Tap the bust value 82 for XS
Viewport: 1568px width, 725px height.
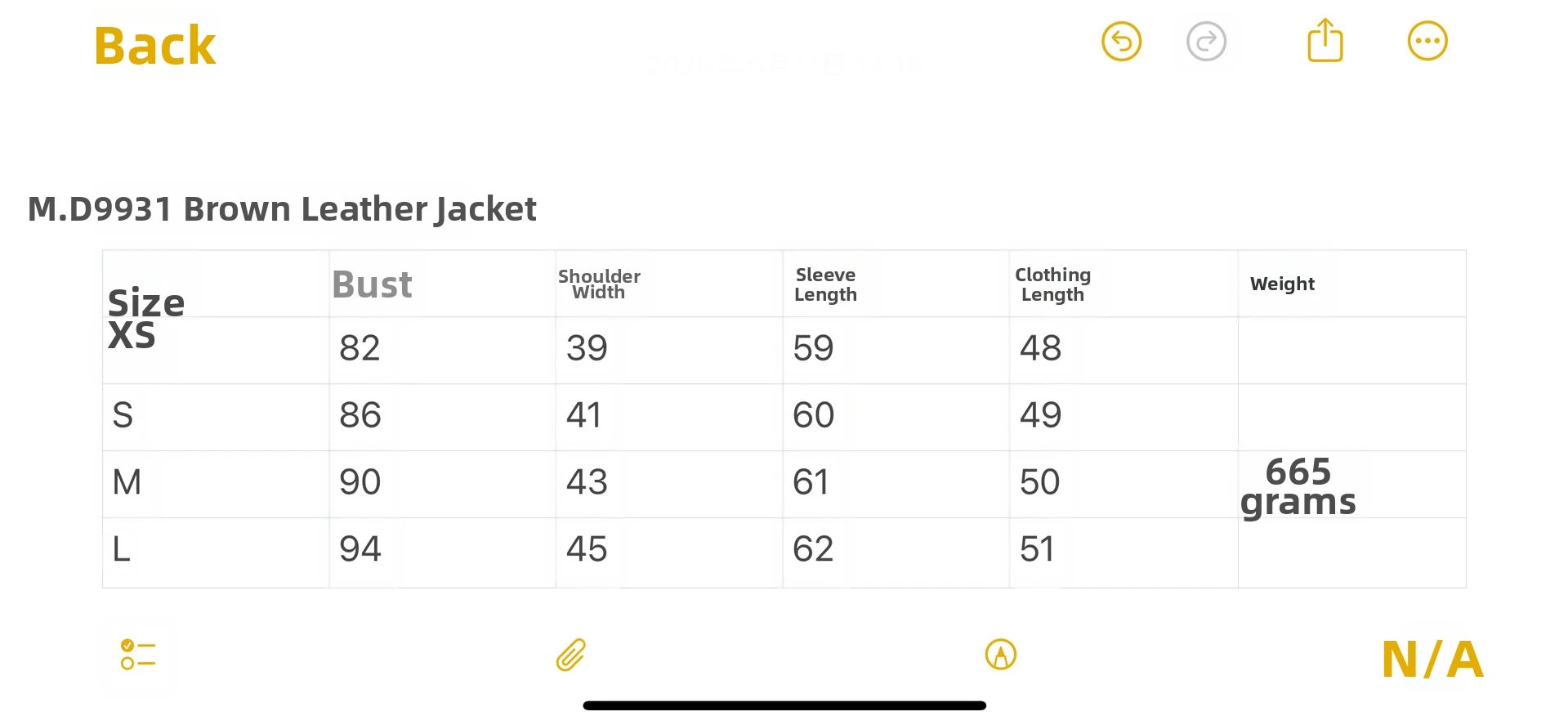pos(360,348)
